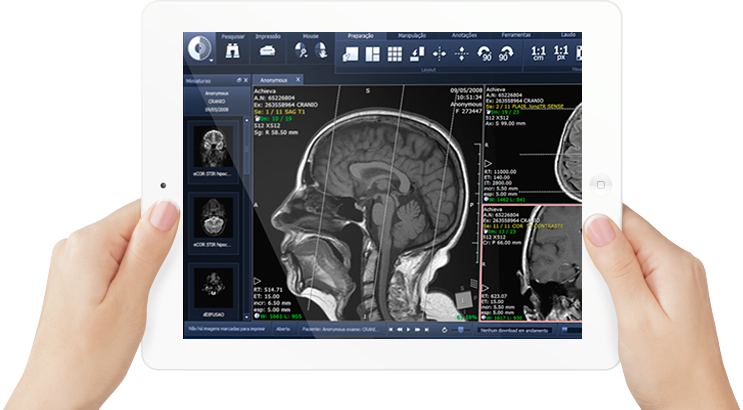The image size is (743, 410).
Task: Step to the next image
Action: (x=417, y=329)
